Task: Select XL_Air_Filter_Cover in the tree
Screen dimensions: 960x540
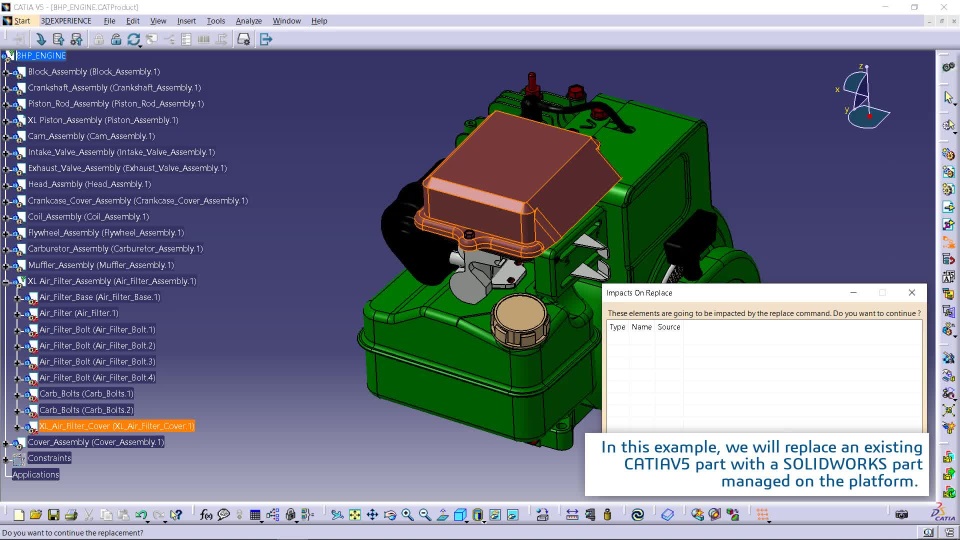Action: (x=116, y=426)
